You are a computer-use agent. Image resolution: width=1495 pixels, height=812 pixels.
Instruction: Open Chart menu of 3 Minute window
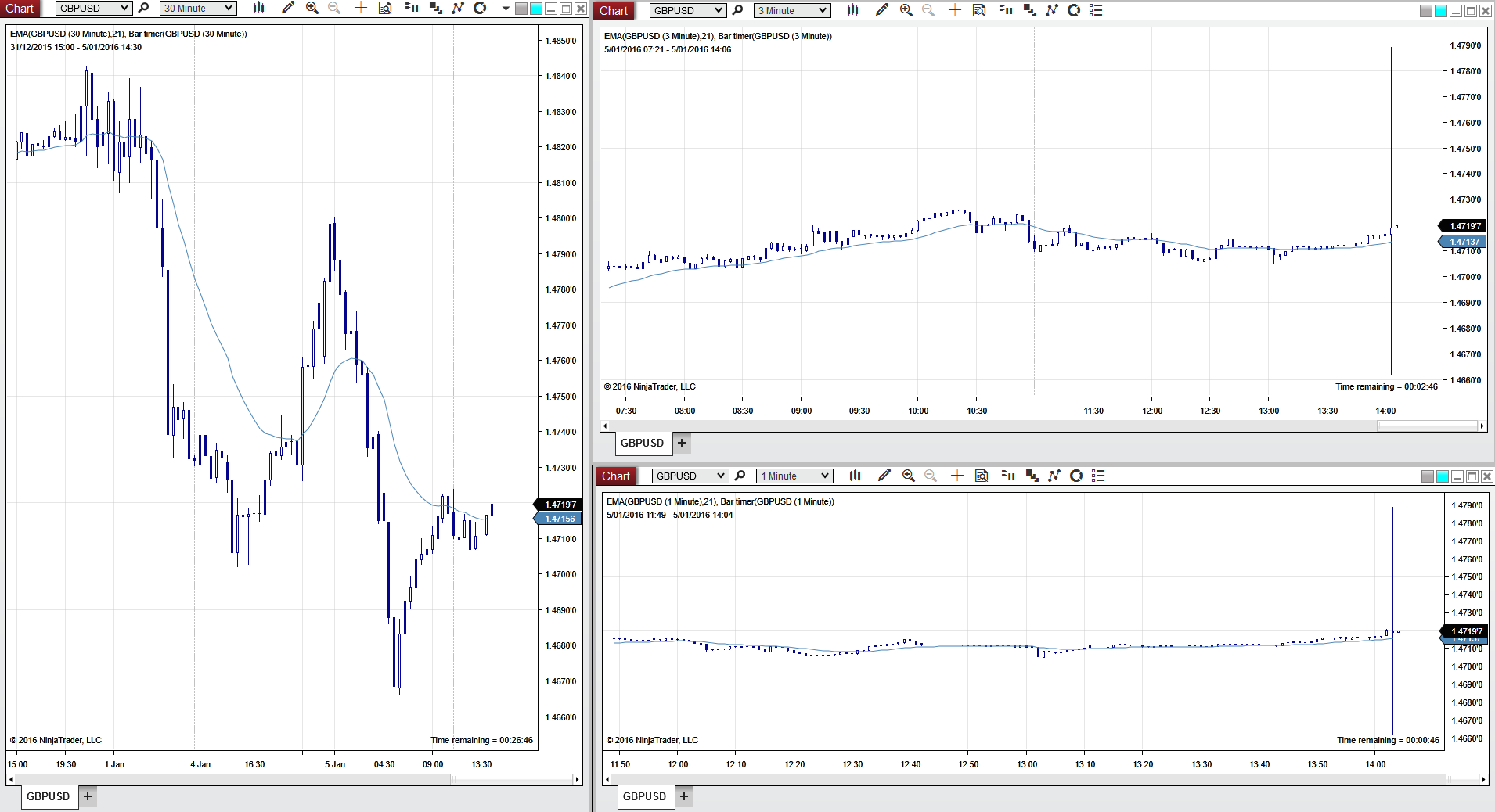coord(614,10)
